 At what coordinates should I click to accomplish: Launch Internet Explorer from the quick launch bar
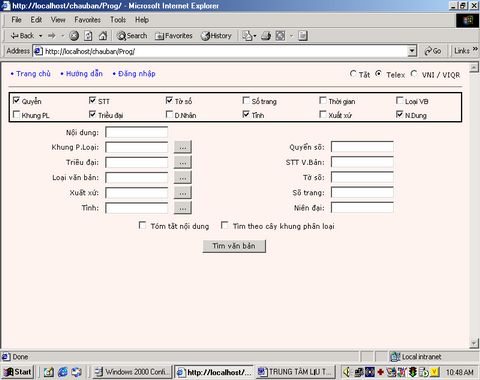[62, 372]
